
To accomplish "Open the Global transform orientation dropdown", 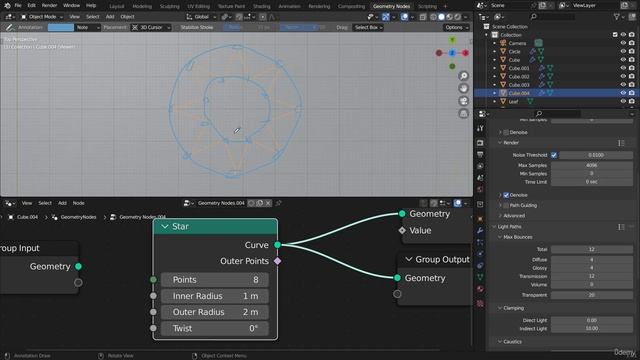I will click(201, 17).
